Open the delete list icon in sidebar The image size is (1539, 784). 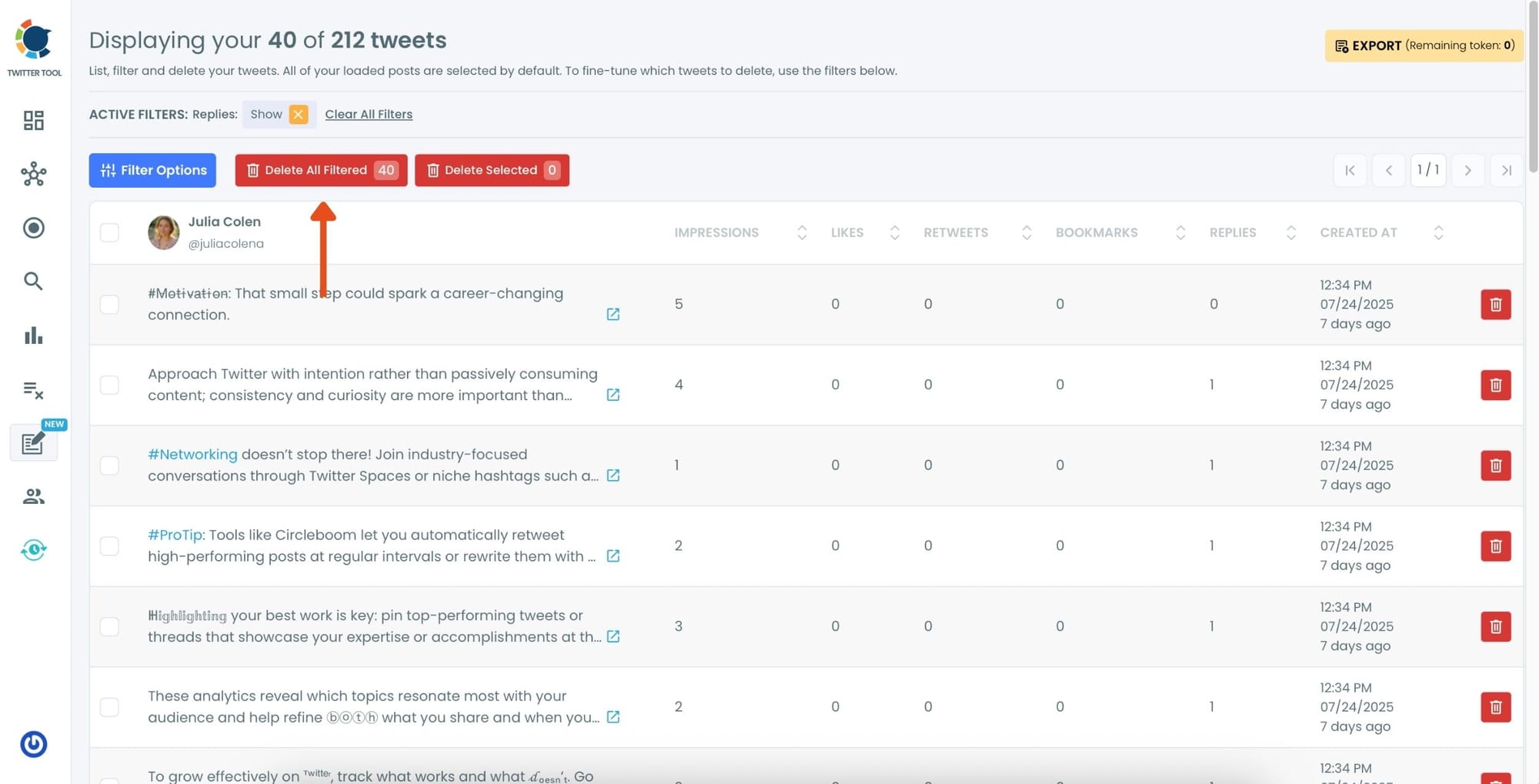pos(34,390)
